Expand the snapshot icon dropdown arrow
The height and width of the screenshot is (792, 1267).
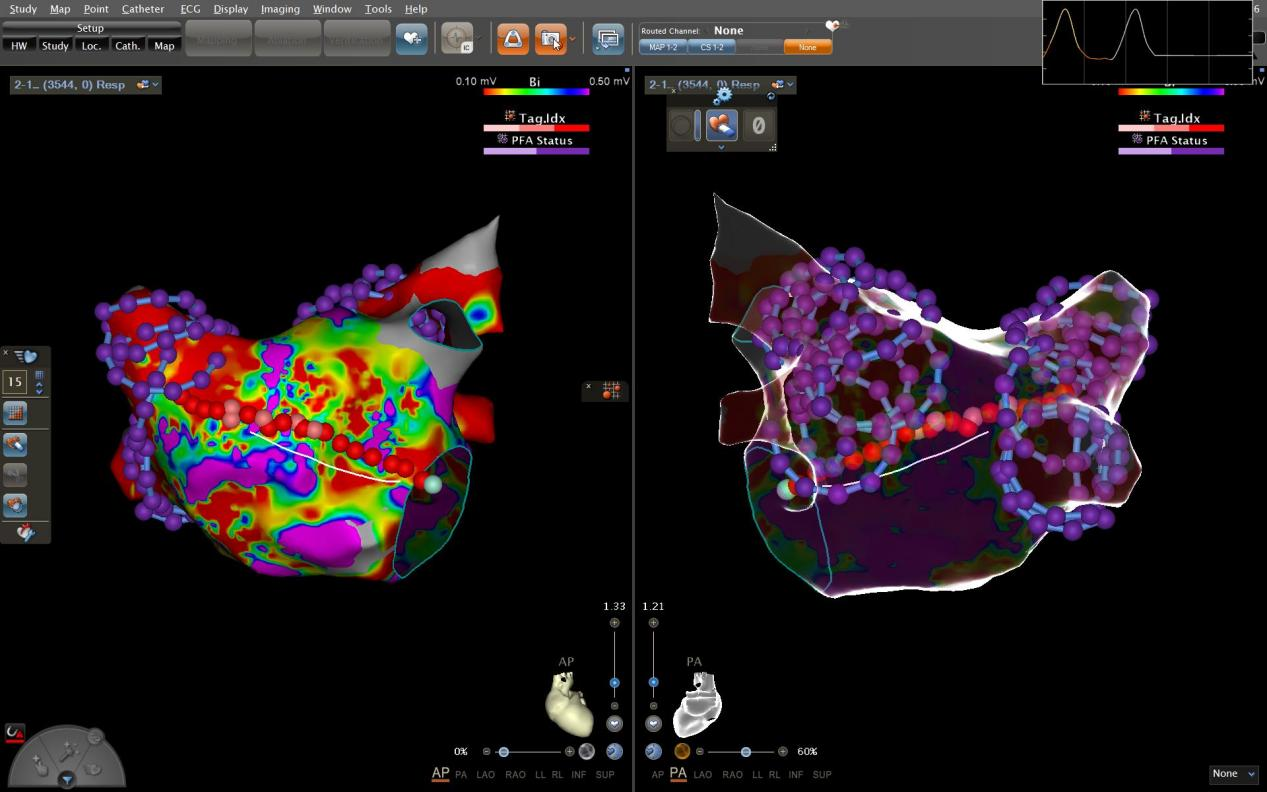(572, 40)
